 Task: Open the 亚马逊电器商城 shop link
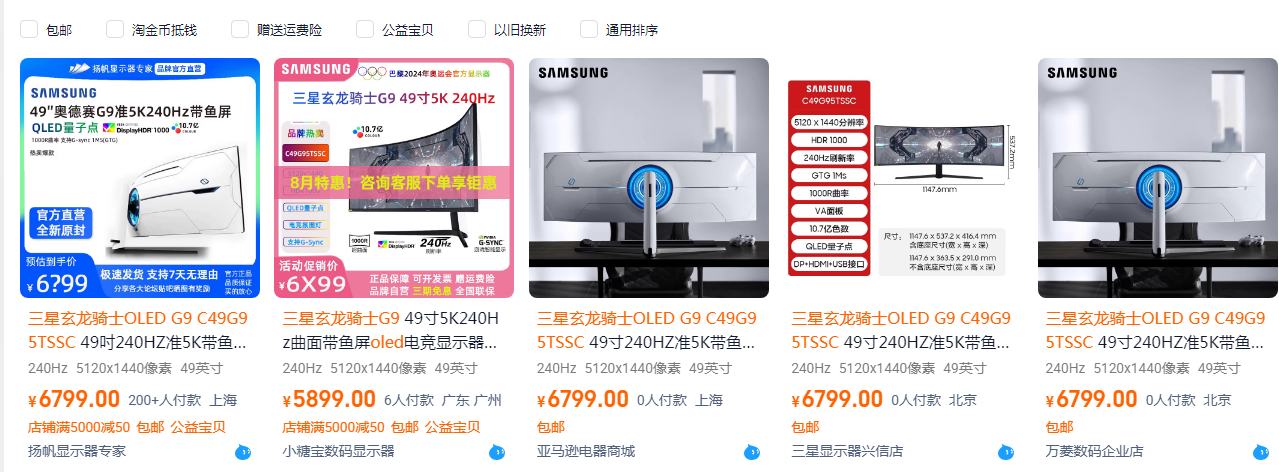[x=586, y=451]
